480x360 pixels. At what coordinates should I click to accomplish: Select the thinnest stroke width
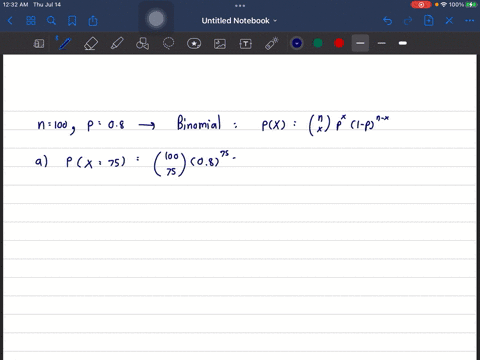pyautogui.click(x=360, y=43)
